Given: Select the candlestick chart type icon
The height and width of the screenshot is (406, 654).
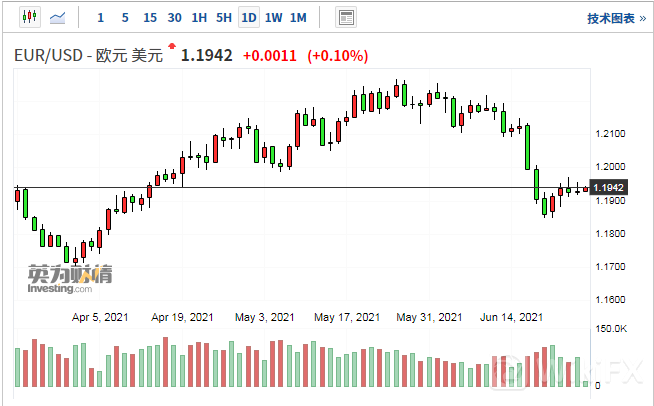Looking at the screenshot, I should pos(27,17).
